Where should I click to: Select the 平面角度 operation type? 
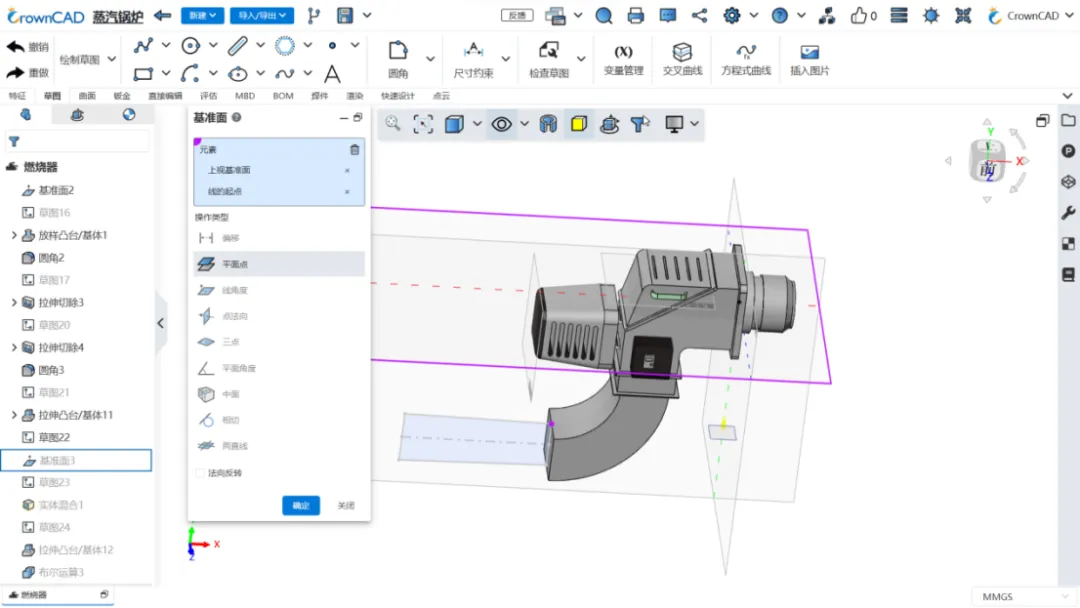(x=279, y=368)
